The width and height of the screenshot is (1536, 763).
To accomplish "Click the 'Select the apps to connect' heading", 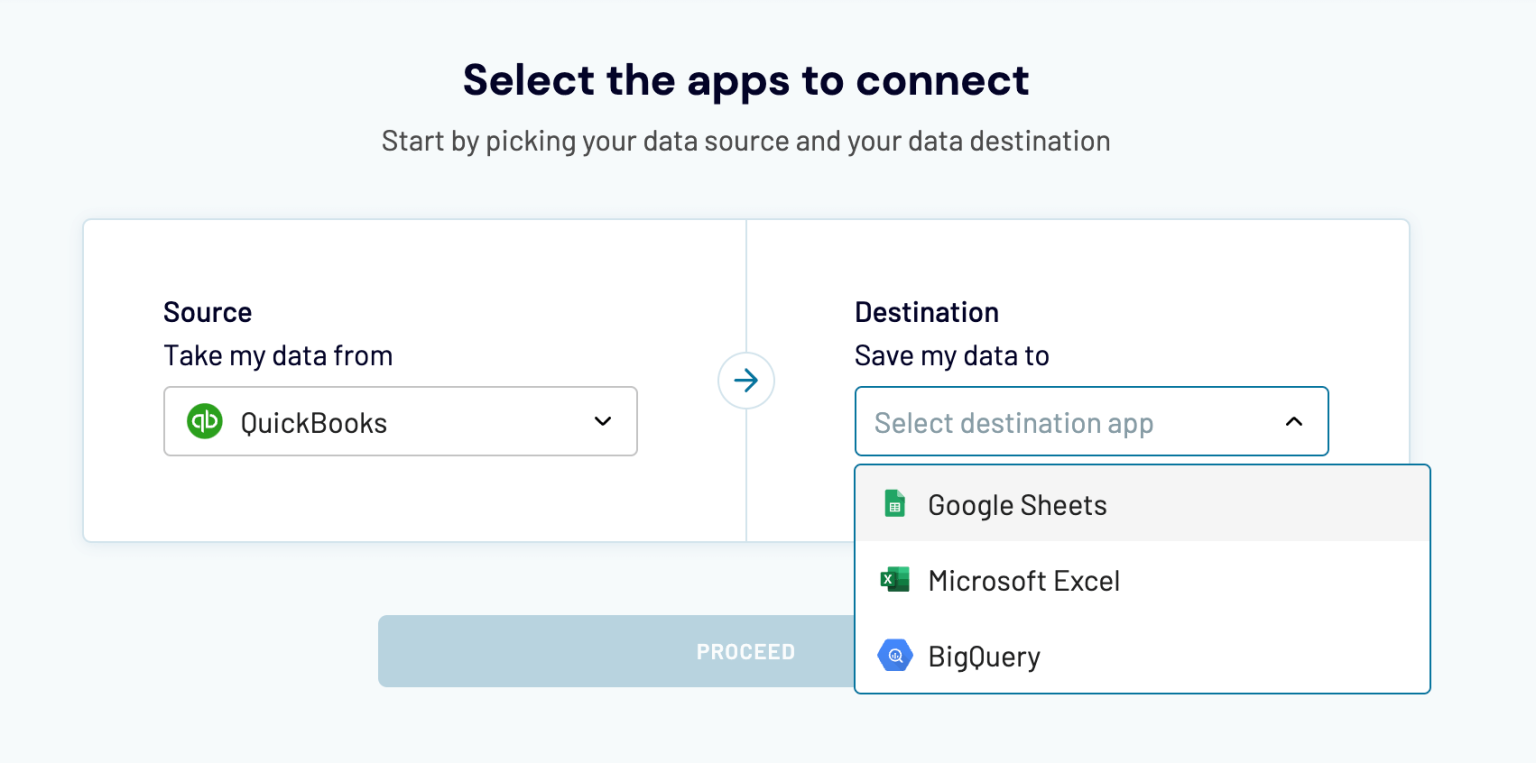I will coord(745,79).
